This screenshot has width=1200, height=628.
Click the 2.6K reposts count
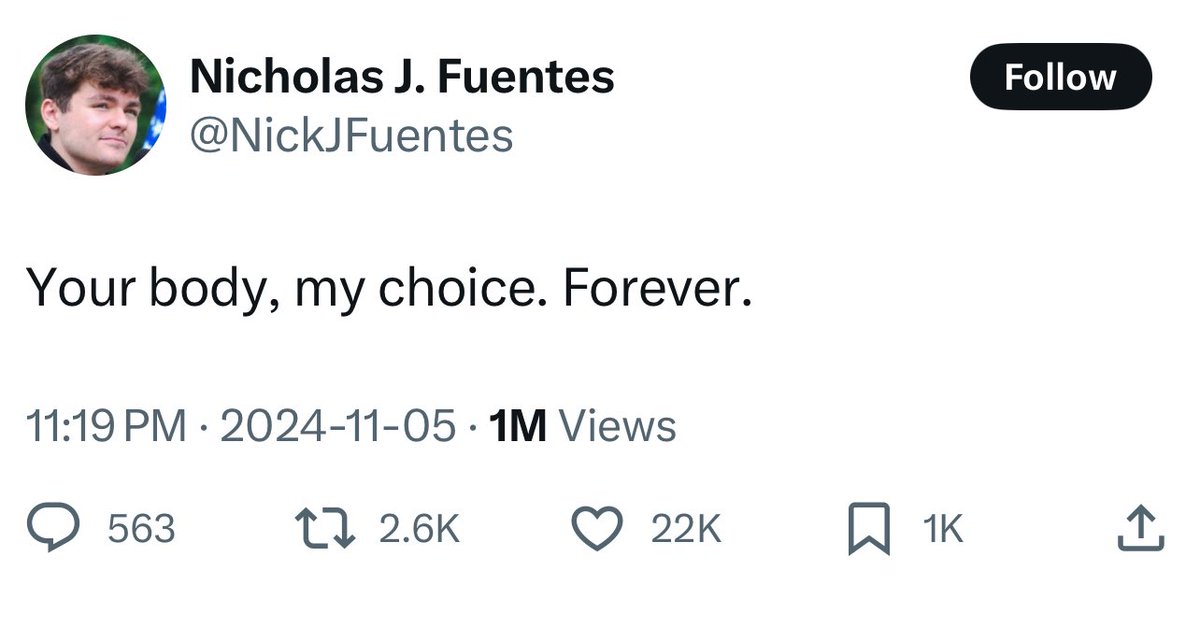(419, 530)
